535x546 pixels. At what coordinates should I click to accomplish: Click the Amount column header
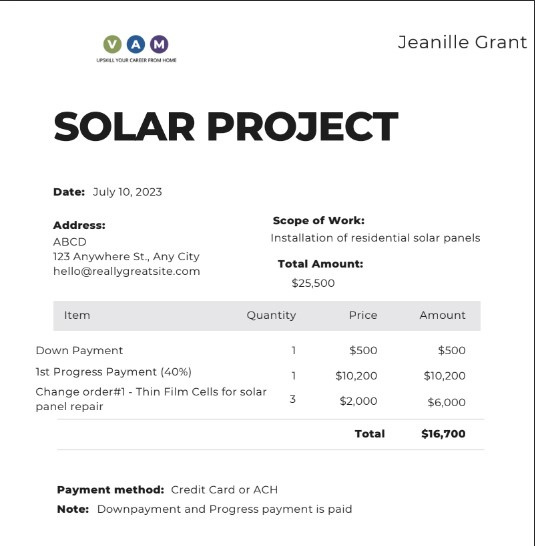pos(442,315)
